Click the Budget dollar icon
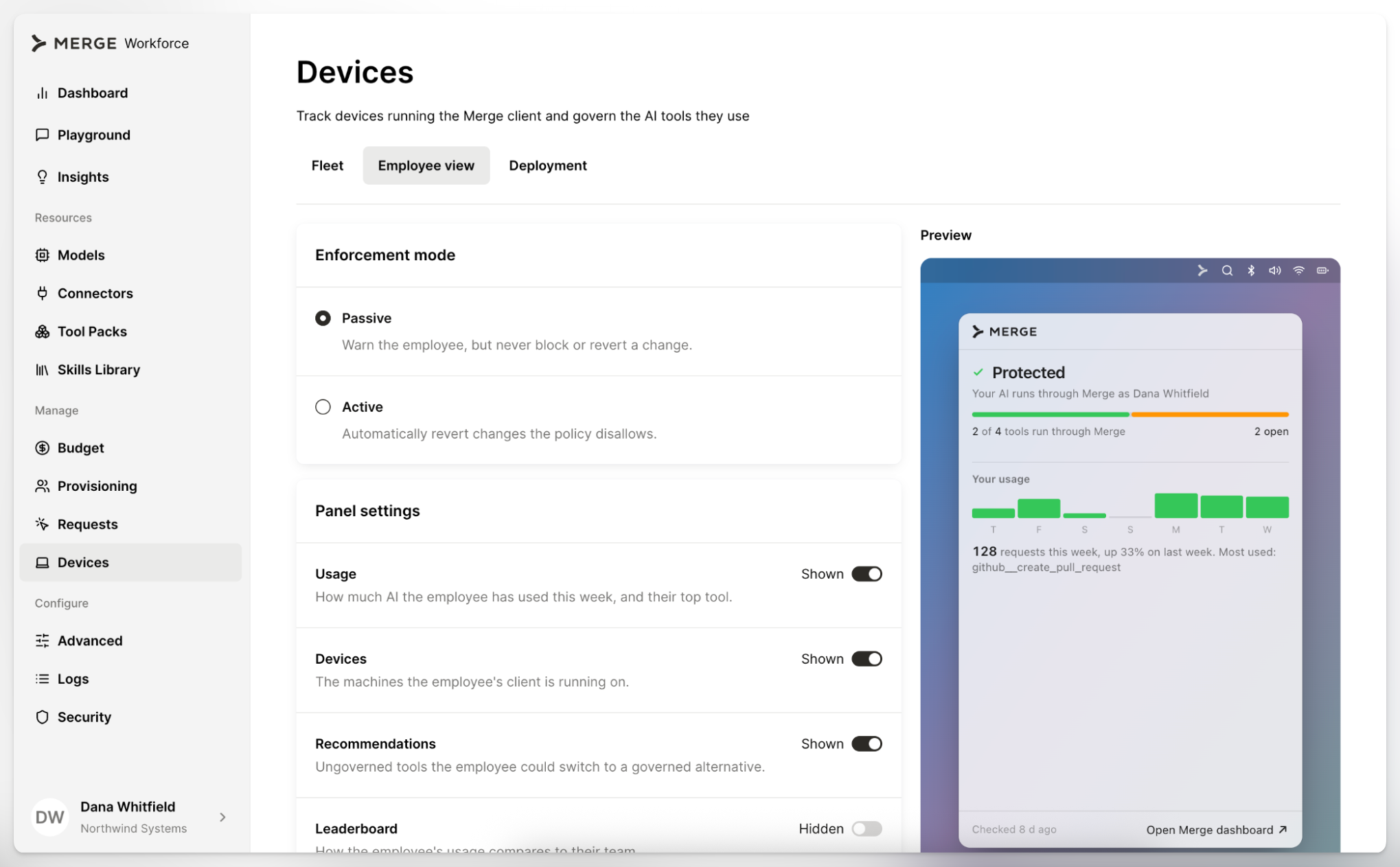The height and width of the screenshot is (867, 1400). pos(42,448)
